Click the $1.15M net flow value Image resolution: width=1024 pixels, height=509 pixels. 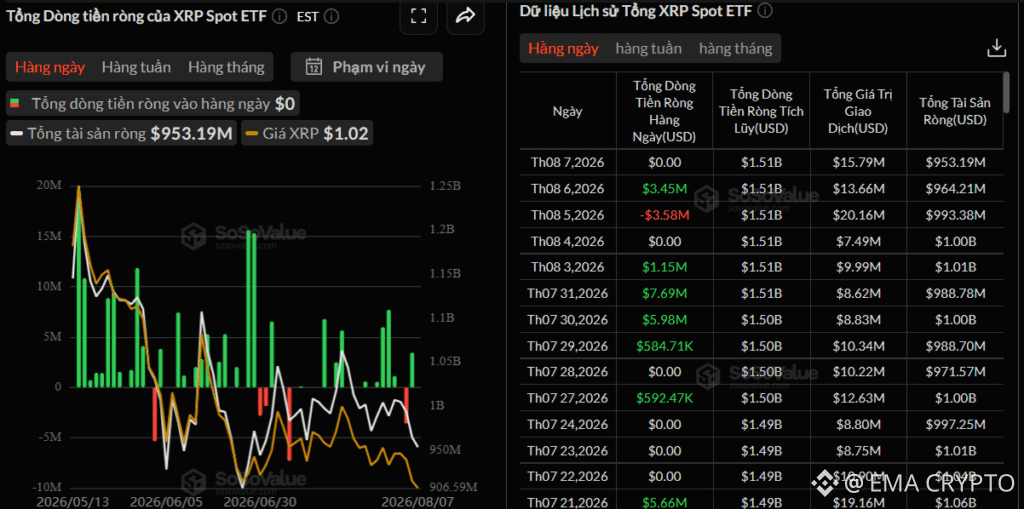665,267
